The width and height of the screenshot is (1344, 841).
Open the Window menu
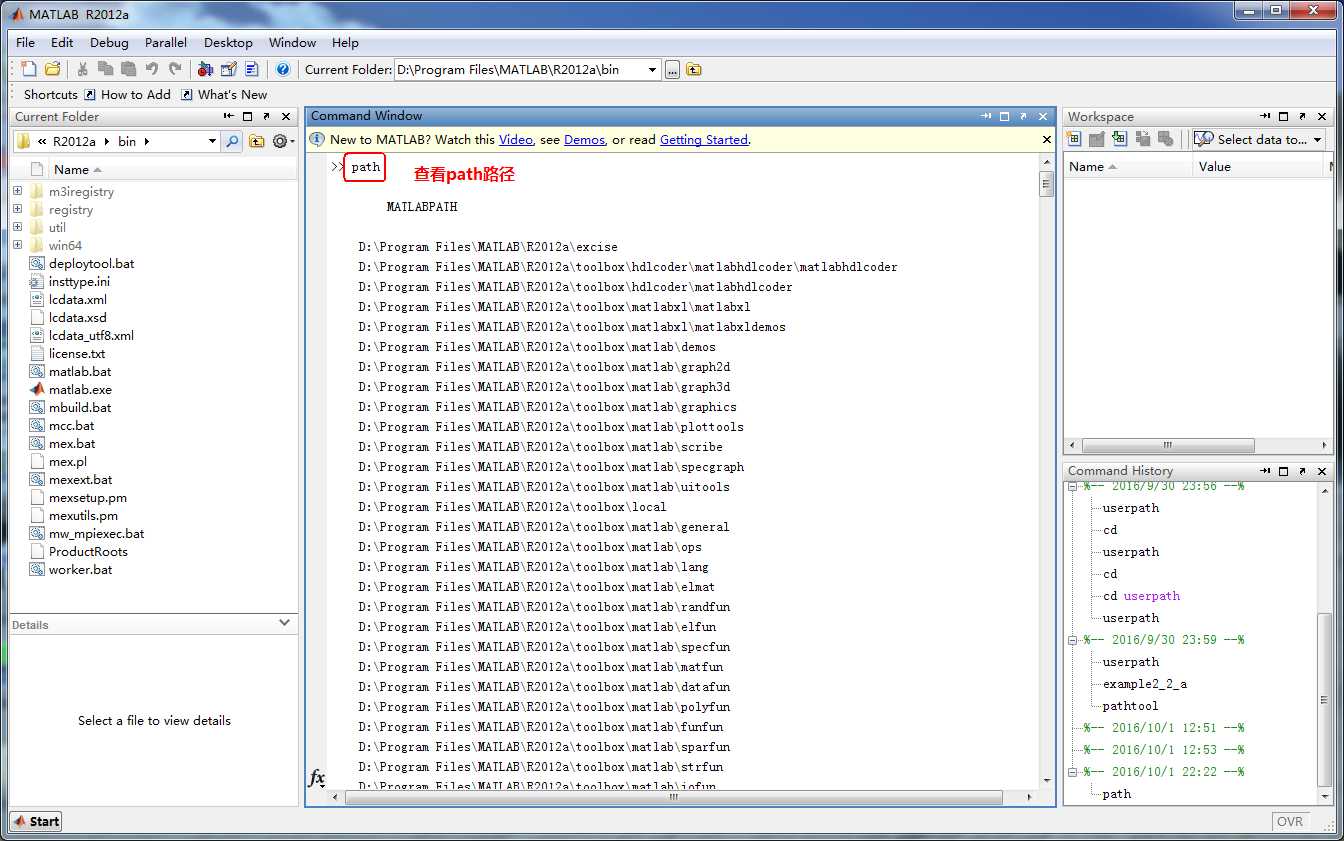[x=292, y=42]
